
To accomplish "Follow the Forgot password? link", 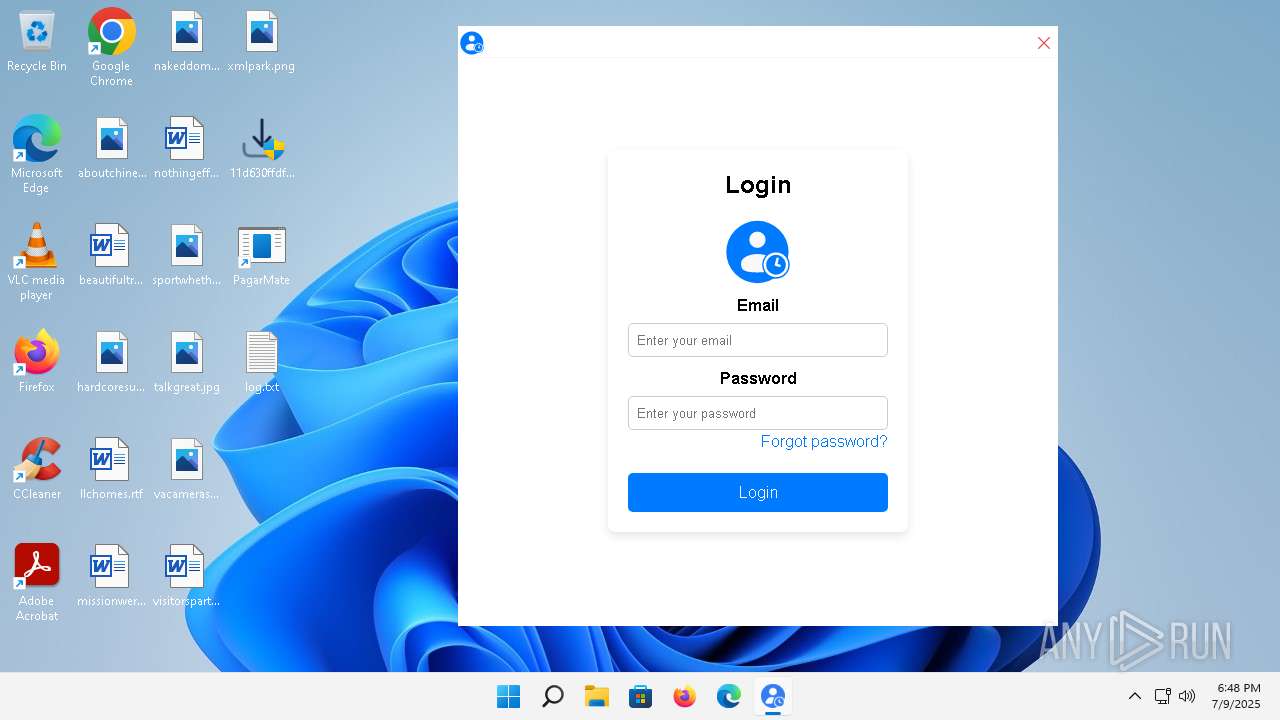I will tap(824, 441).
